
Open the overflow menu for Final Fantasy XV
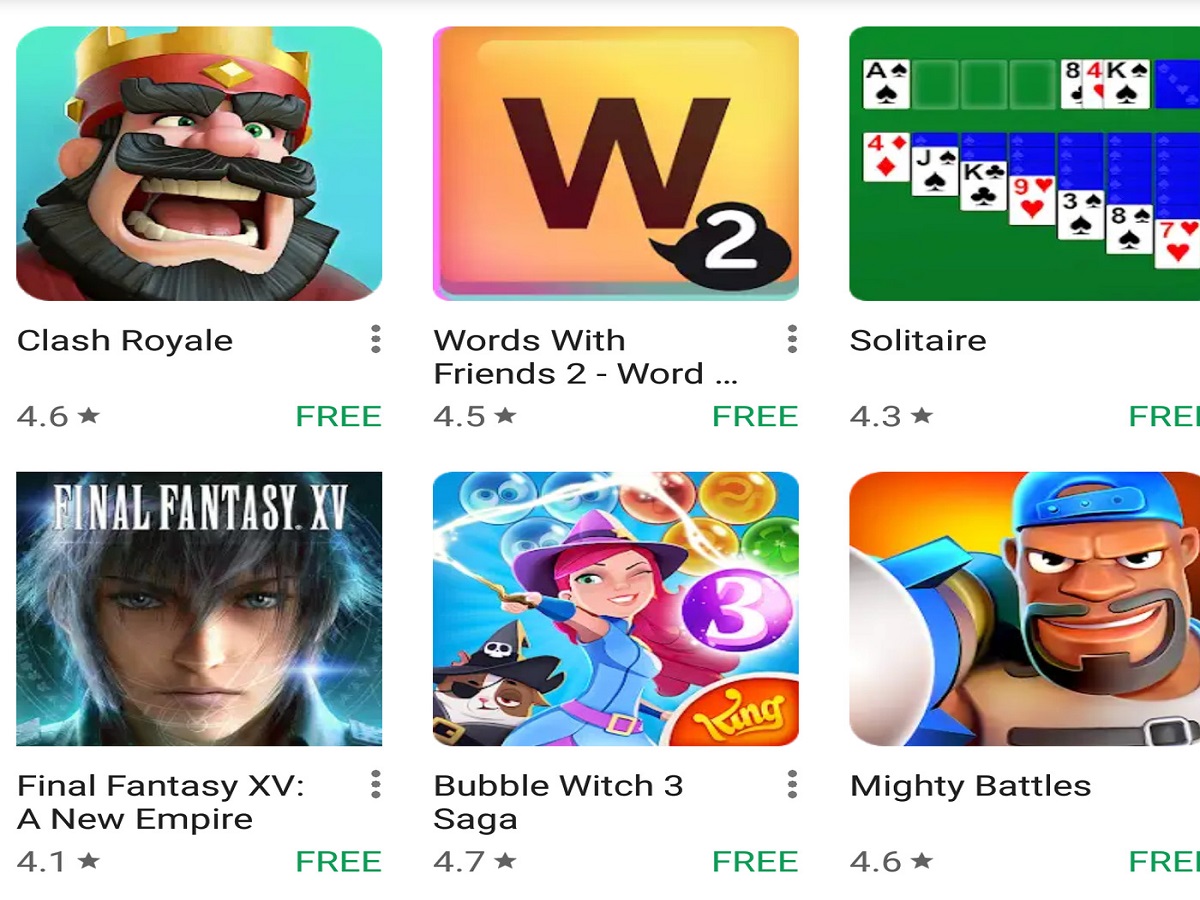(375, 785)
